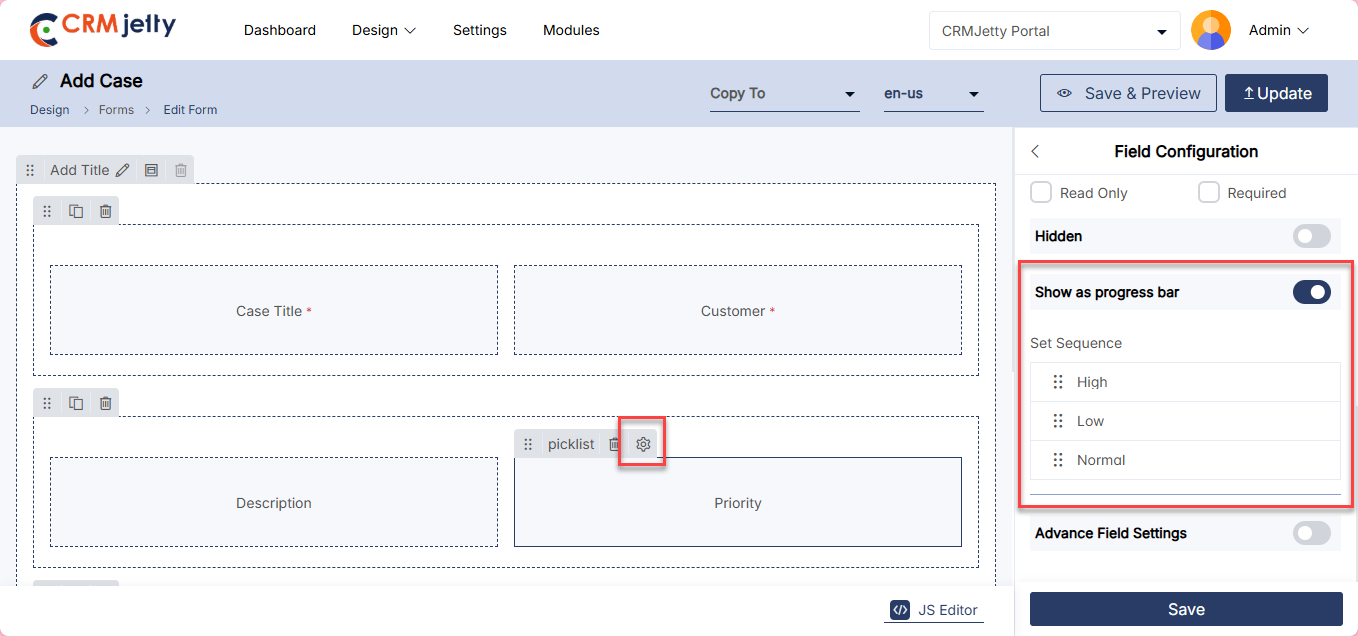Screen dimensions: 1358x636
Task: Delete the picklist Priority field
Action: [x=615, y=444]
